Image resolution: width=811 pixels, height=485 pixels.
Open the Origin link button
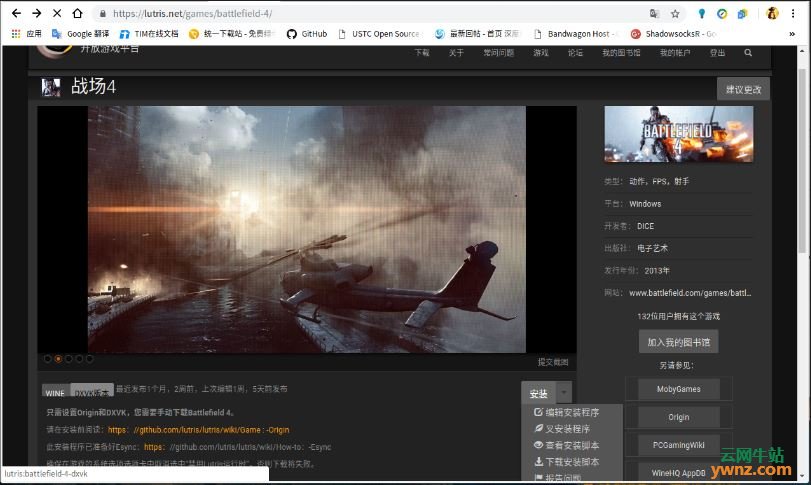click(x=679, y=417)
